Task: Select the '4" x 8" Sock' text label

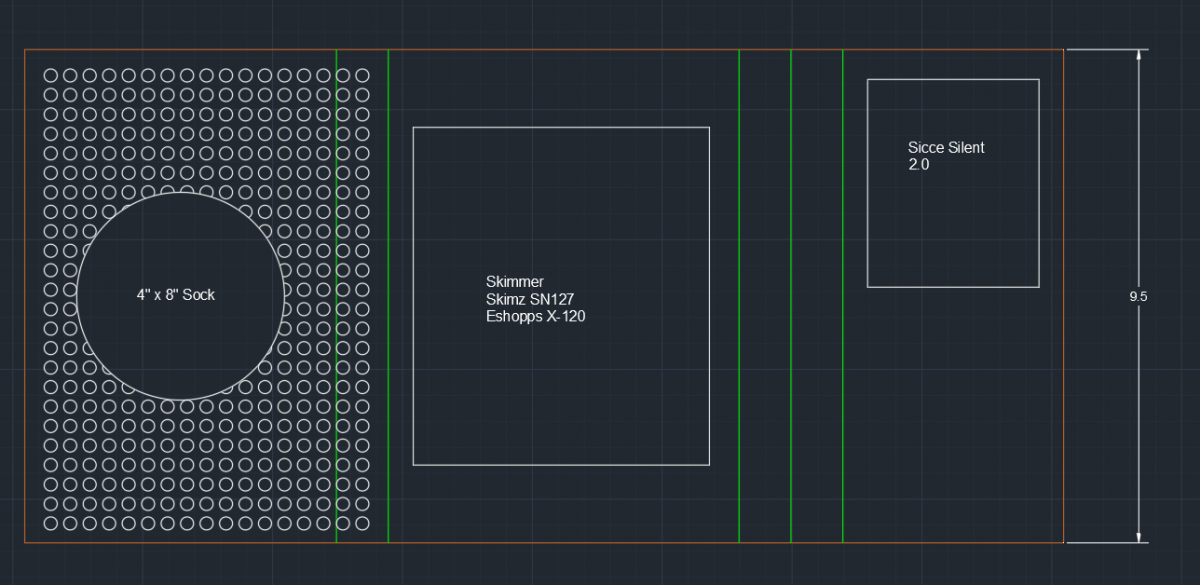Action: tap(176, 295)
